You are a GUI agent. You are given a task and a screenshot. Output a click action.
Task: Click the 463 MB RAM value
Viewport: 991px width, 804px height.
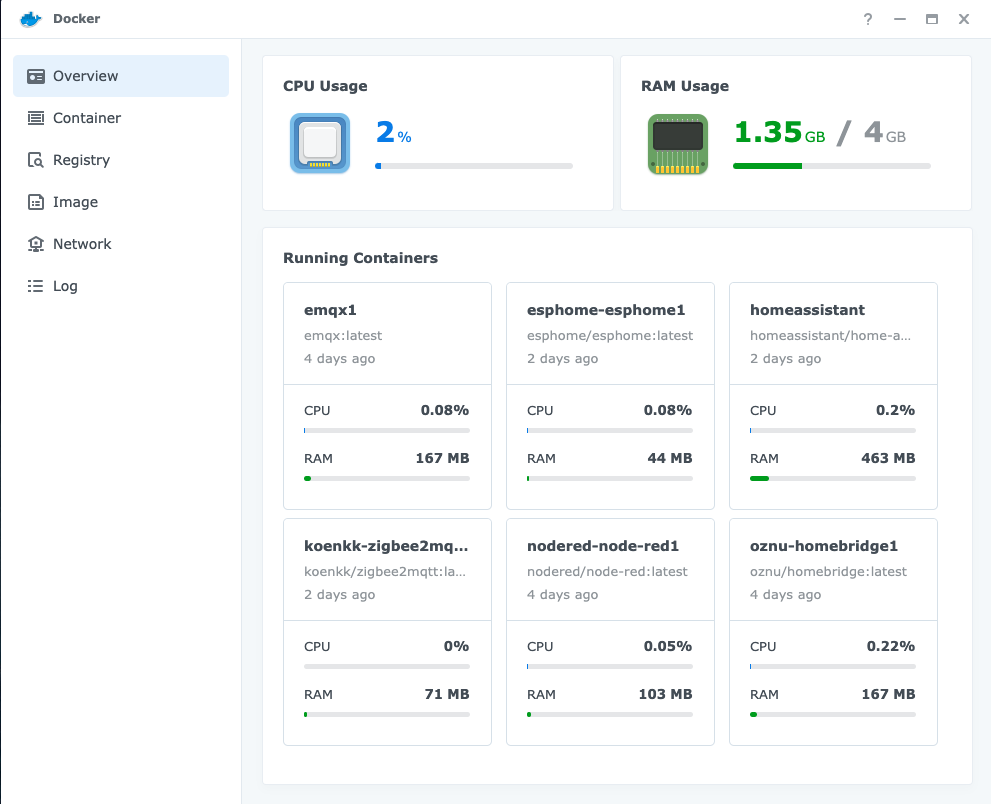888,458
